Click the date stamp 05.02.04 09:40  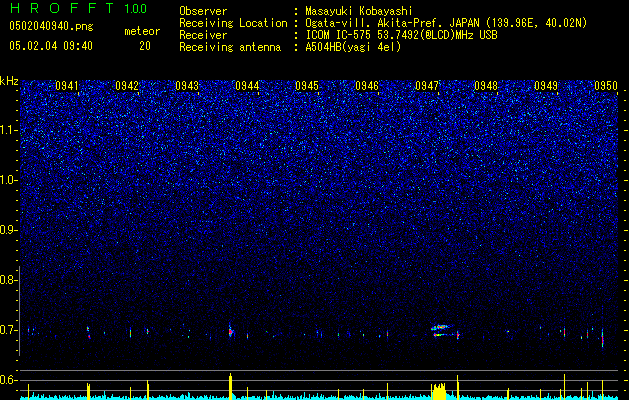tap(51, 46)
